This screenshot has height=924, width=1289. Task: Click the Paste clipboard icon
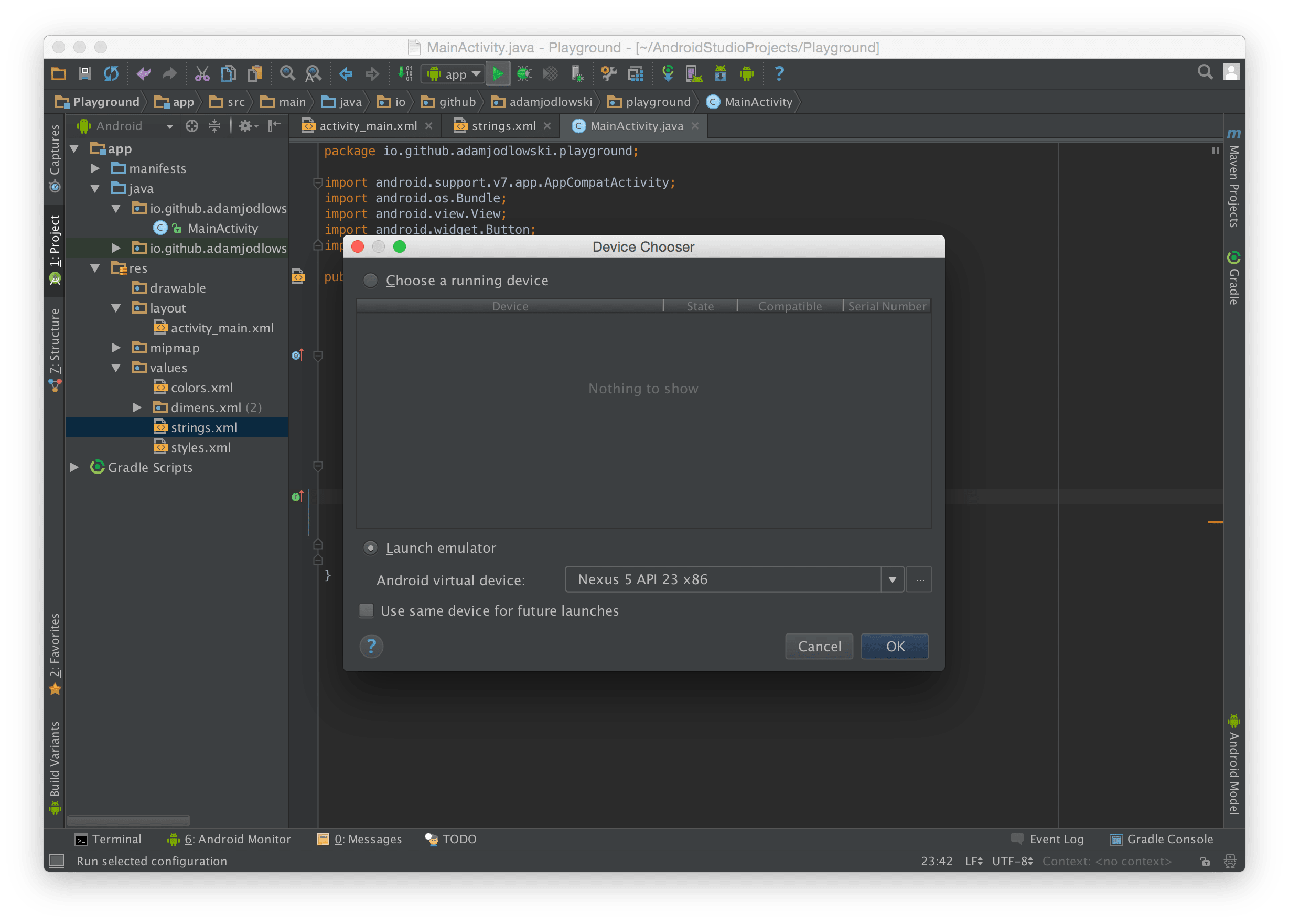255,73
